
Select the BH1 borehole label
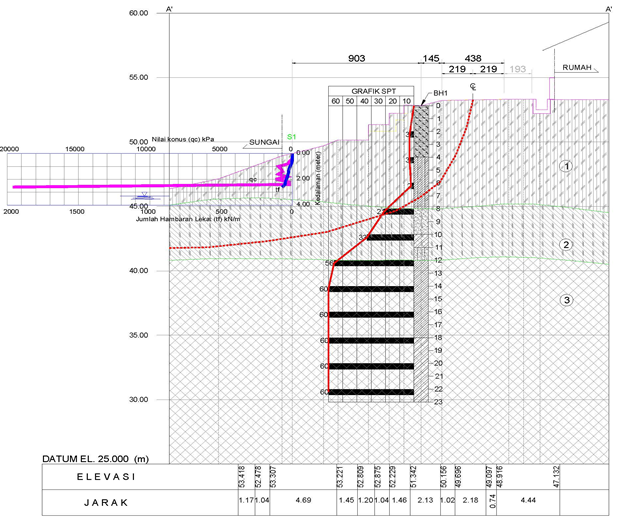[440, 94]
